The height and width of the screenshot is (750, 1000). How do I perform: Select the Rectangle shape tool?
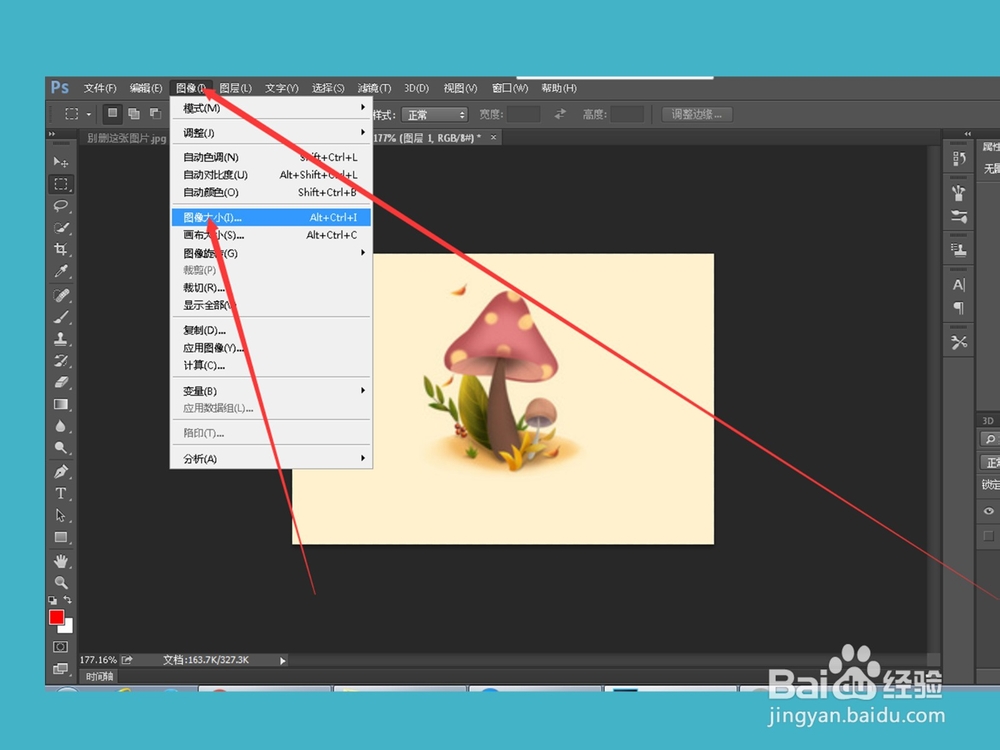(61, 537)
